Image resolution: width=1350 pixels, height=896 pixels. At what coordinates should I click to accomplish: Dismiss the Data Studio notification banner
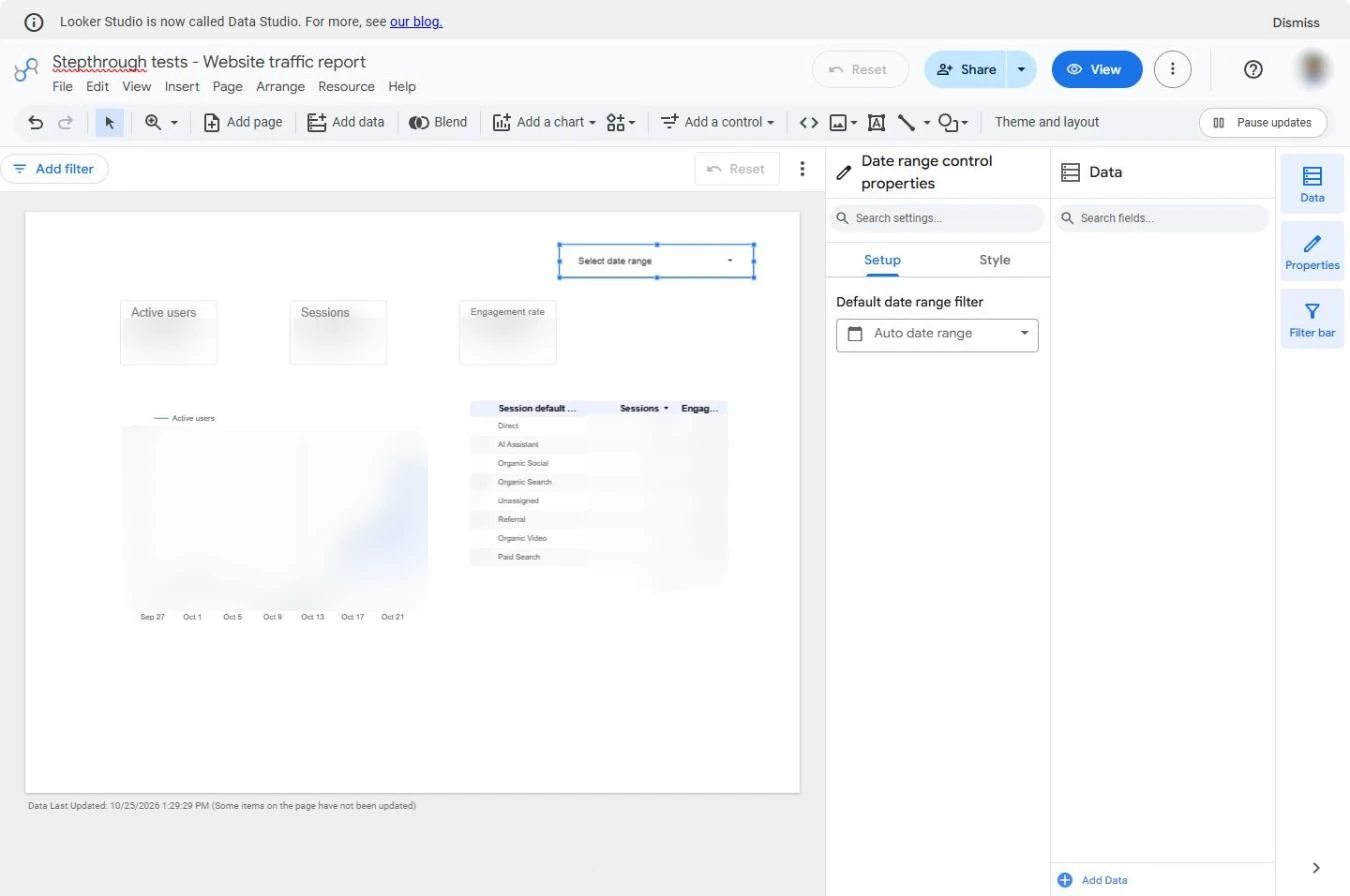tap(1296, 22)
